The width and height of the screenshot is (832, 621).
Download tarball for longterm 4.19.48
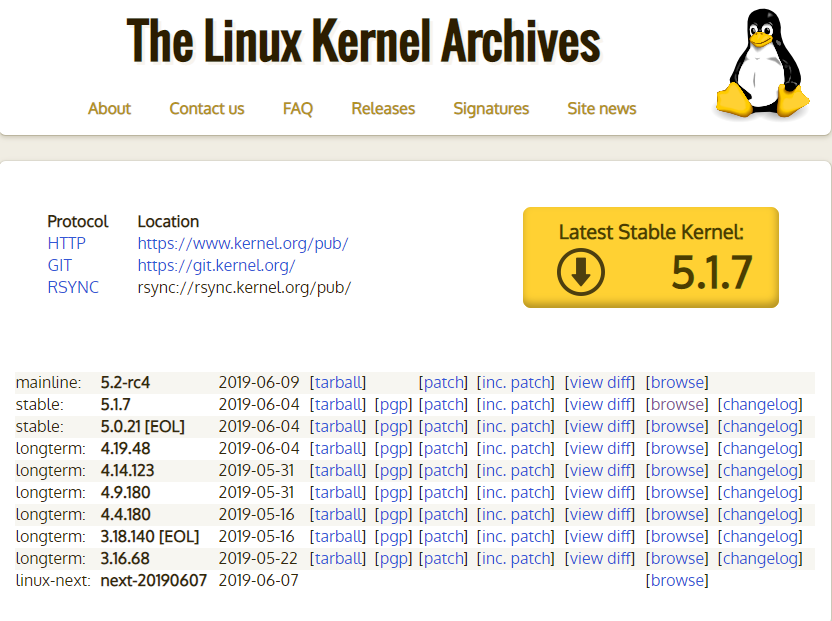pyautogui.click(x=338, y=448)
